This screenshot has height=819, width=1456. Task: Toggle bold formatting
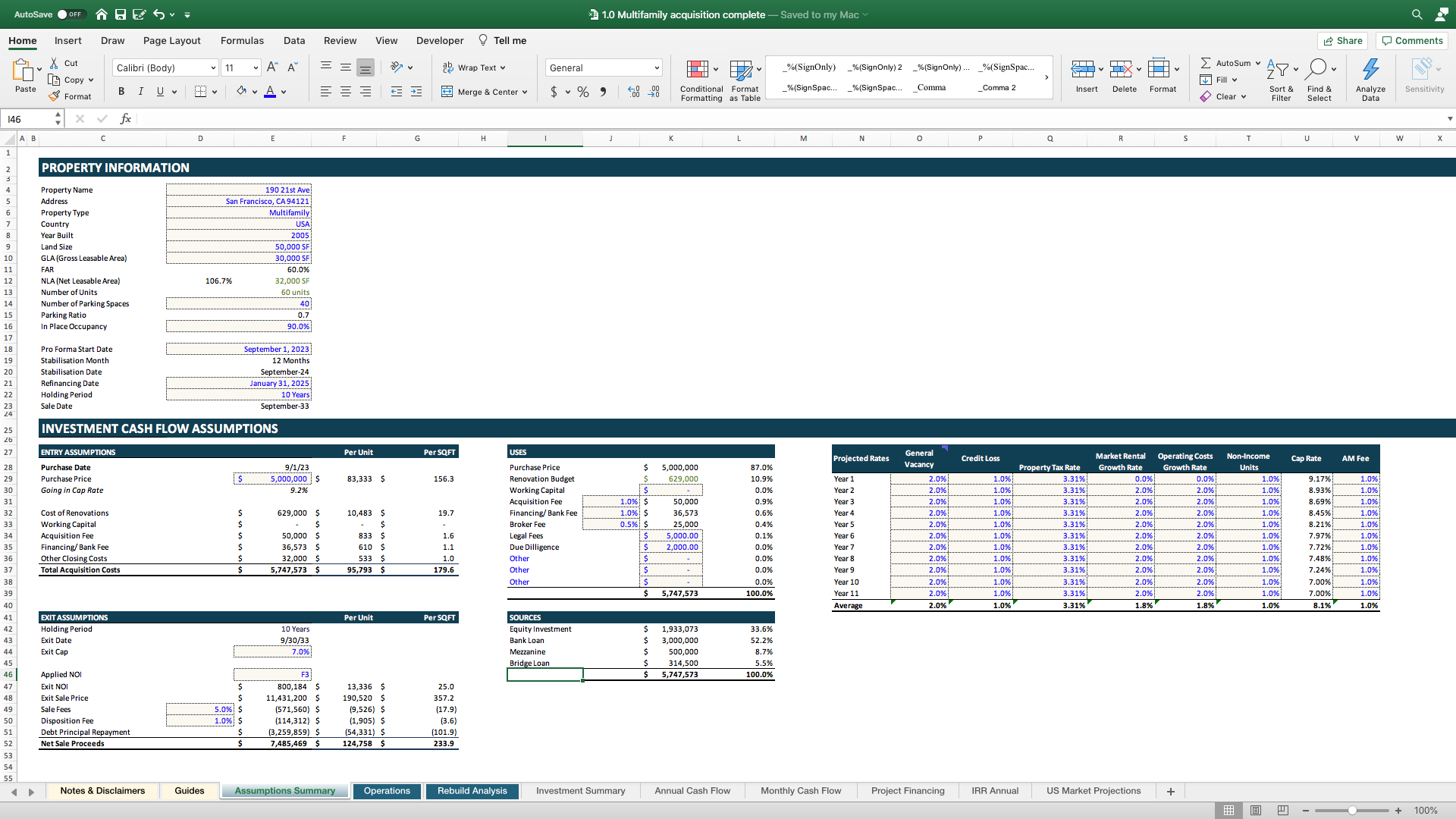pos(121,91)
